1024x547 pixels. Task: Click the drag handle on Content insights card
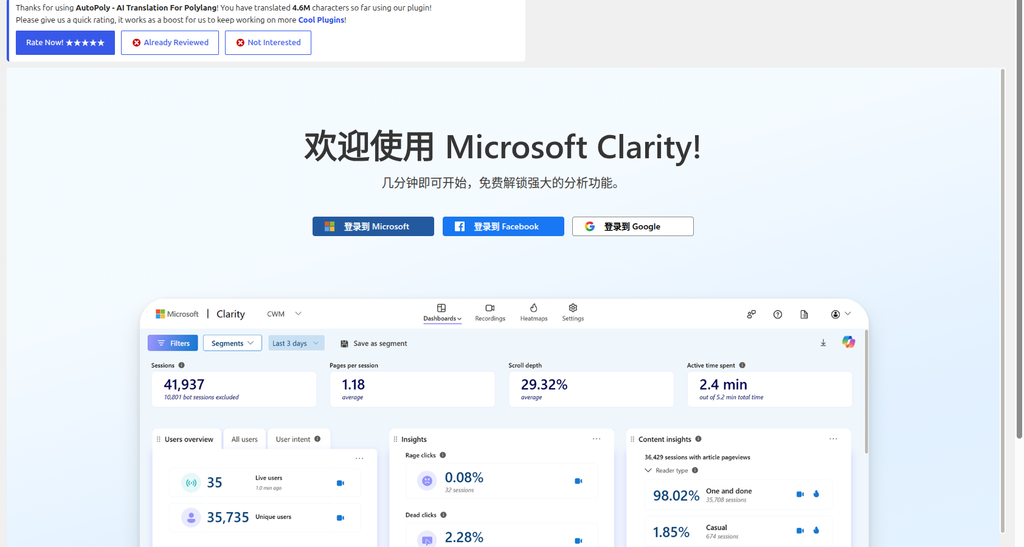pos(632,439)
